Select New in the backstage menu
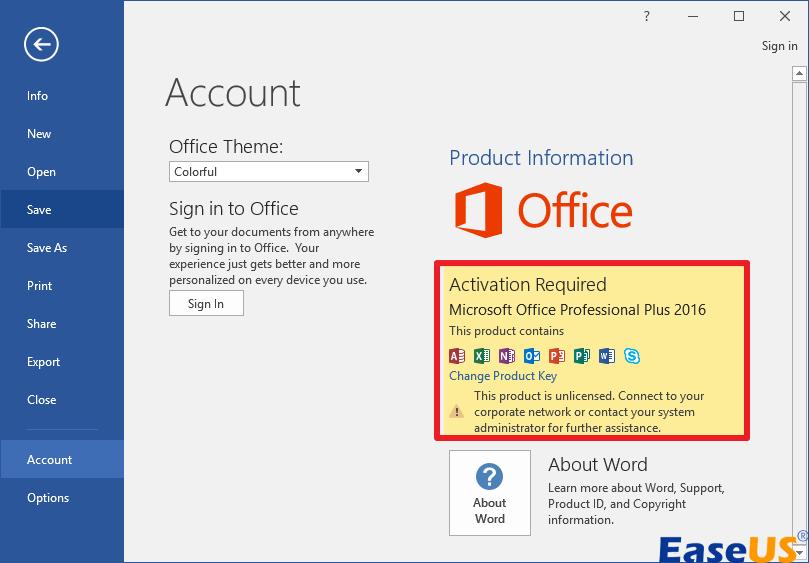The image size is (809, 563). (x=62, y=134)
